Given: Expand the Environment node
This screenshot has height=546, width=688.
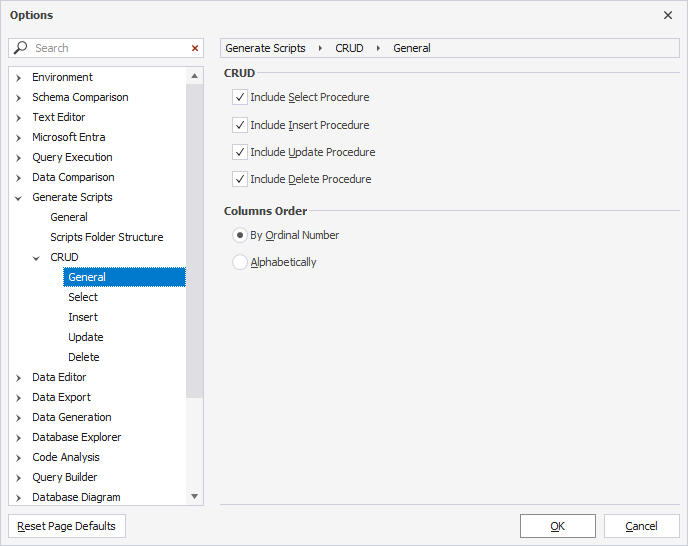Looking at the screenshot, I should pyautogui.click(x=18, y=78).
